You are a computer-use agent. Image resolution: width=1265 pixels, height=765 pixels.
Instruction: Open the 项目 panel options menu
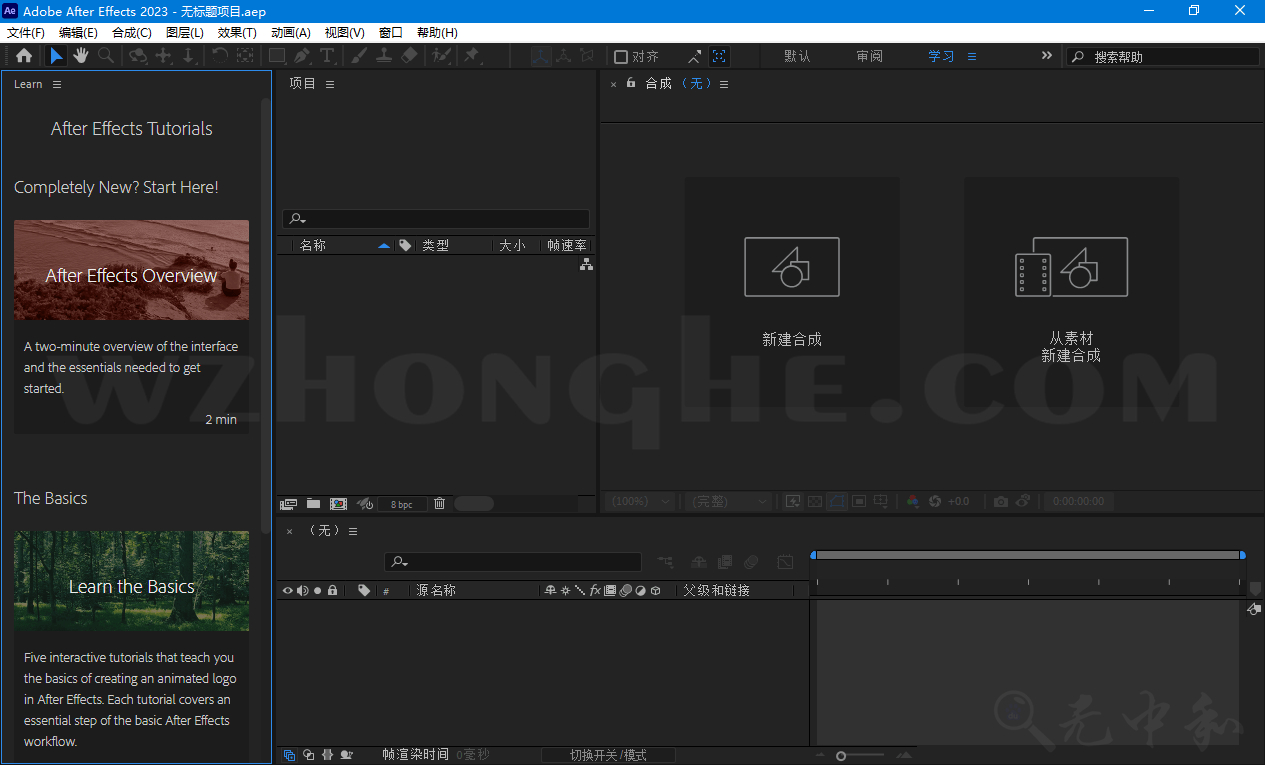point(330,84)
